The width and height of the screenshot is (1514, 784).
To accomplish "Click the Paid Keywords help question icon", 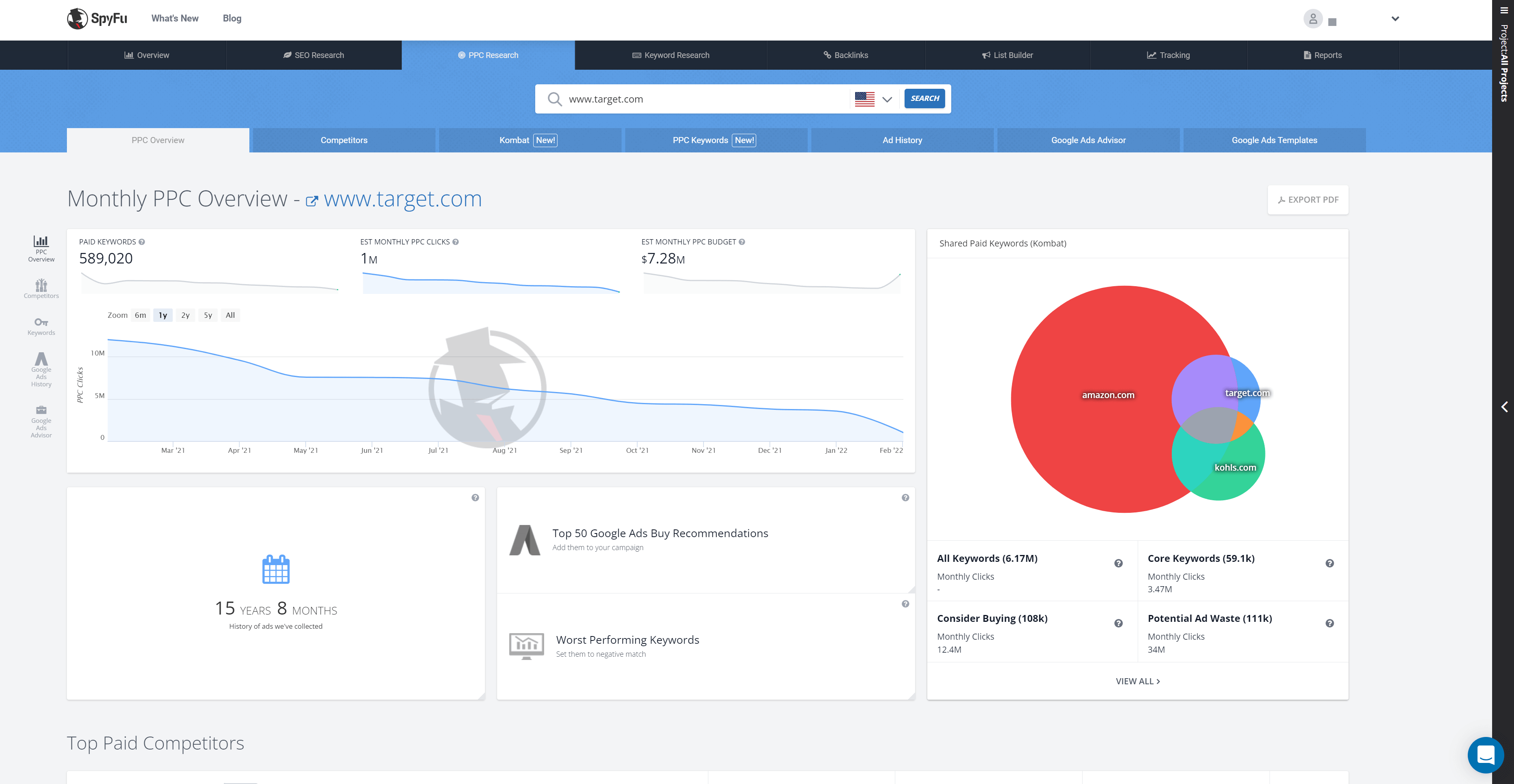I will (142, 242).
